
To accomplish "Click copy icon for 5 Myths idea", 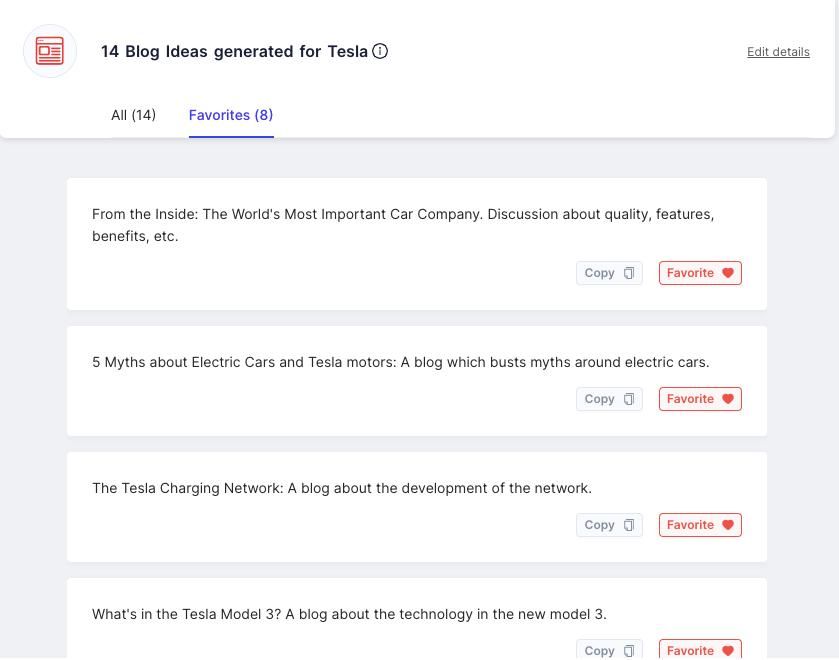I will point(629,399).
